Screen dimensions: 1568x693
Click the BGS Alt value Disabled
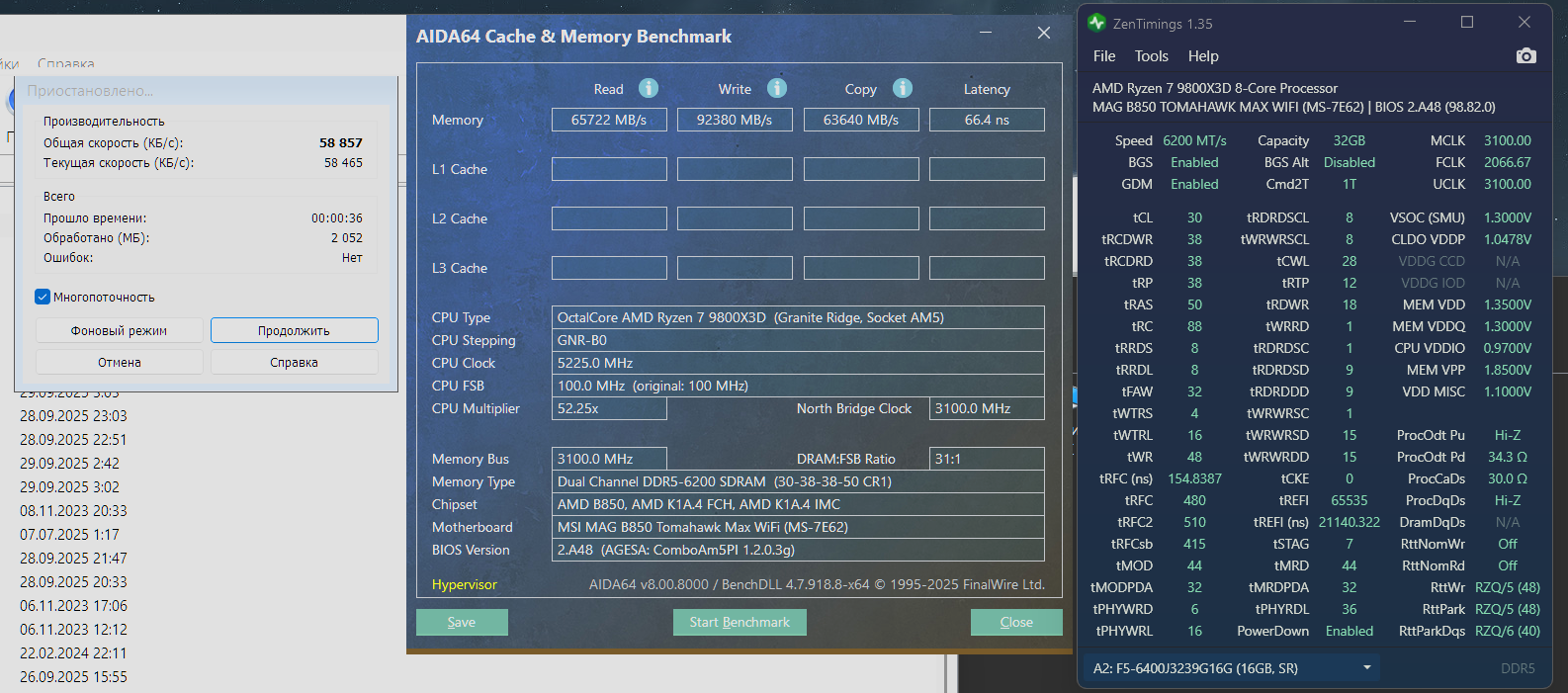click(1350, 162)
